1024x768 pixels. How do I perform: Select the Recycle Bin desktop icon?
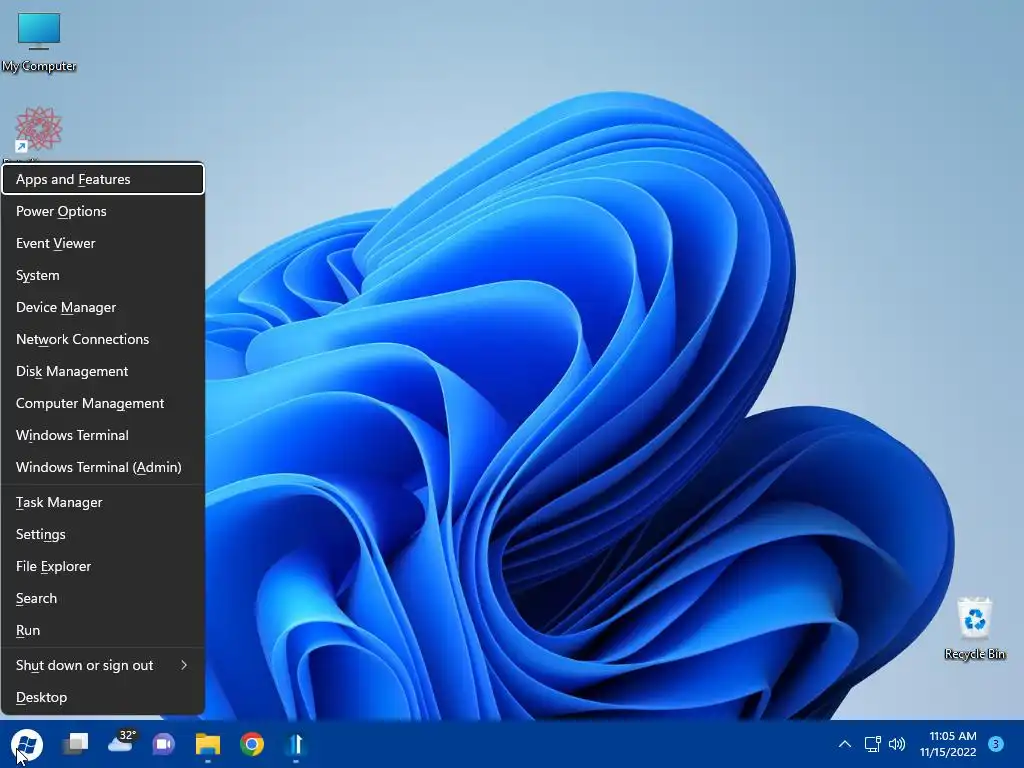[x=975, y=628]
